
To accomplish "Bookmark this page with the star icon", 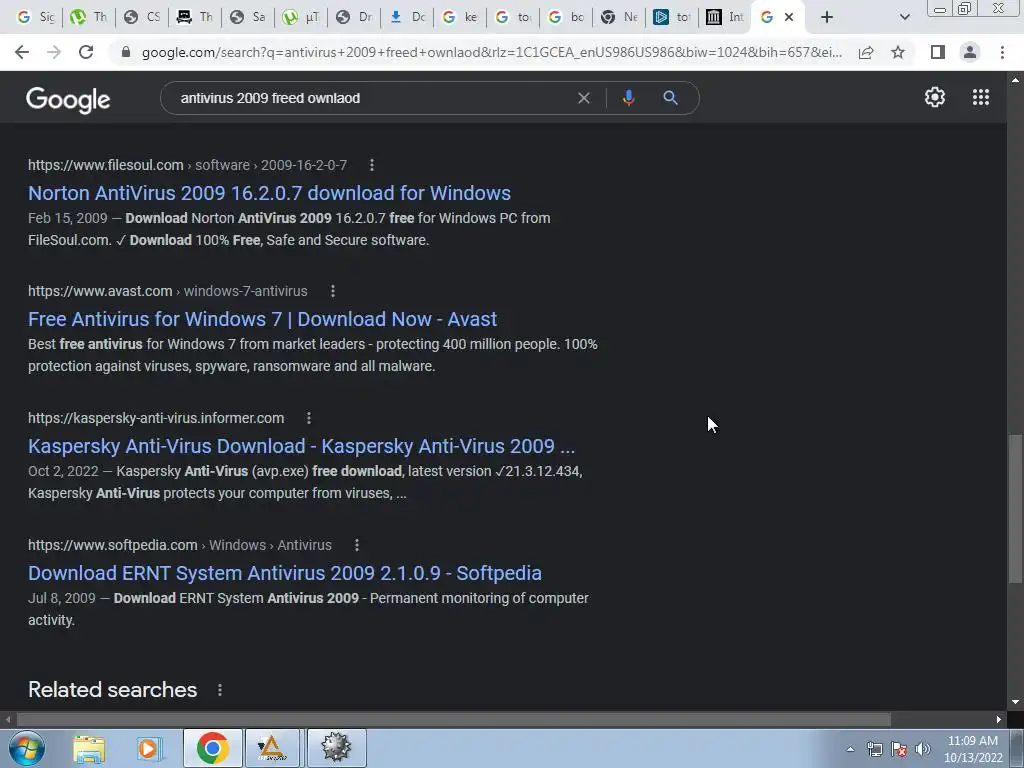I will point(898,52).
